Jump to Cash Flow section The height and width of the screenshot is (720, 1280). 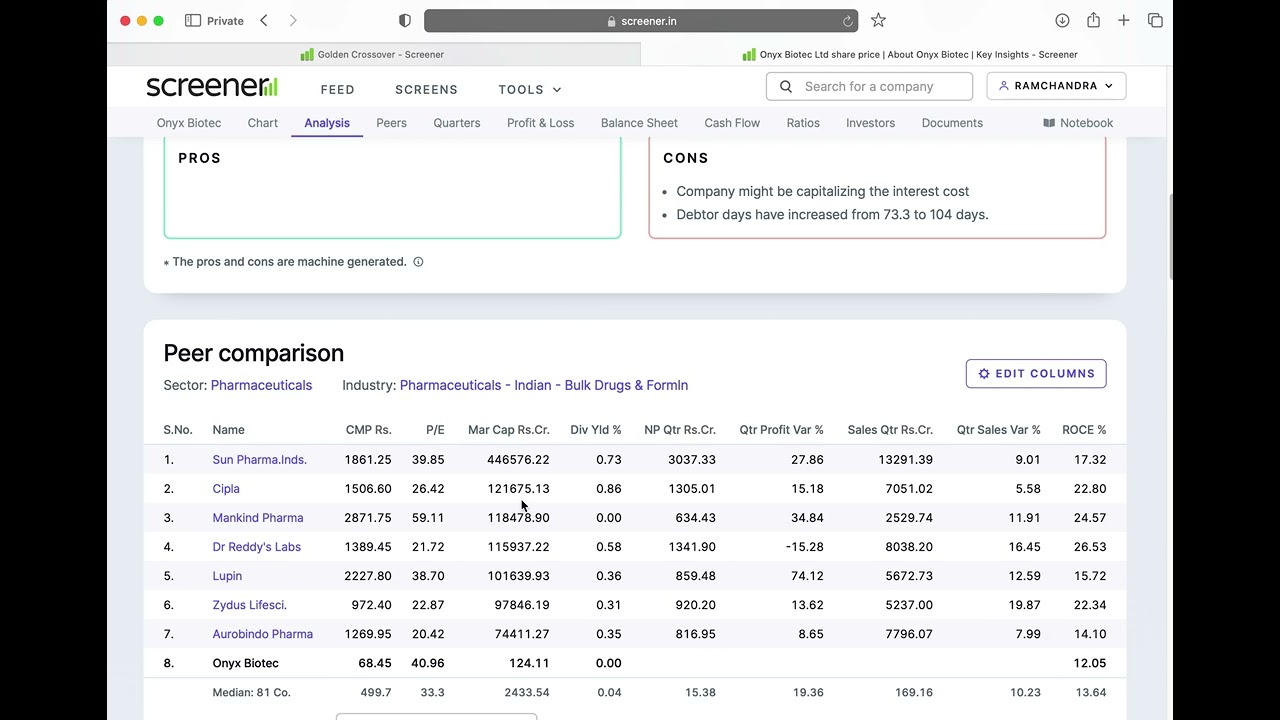tap(732, 123)
